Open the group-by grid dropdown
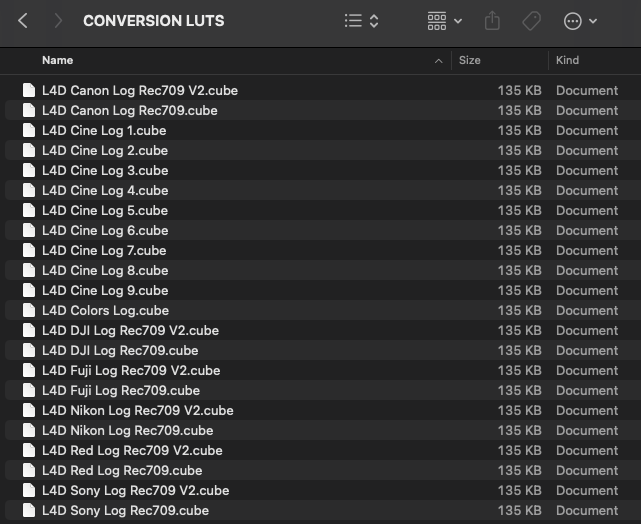641x524 pixels. pyautogui.click(x=444, y=20)
